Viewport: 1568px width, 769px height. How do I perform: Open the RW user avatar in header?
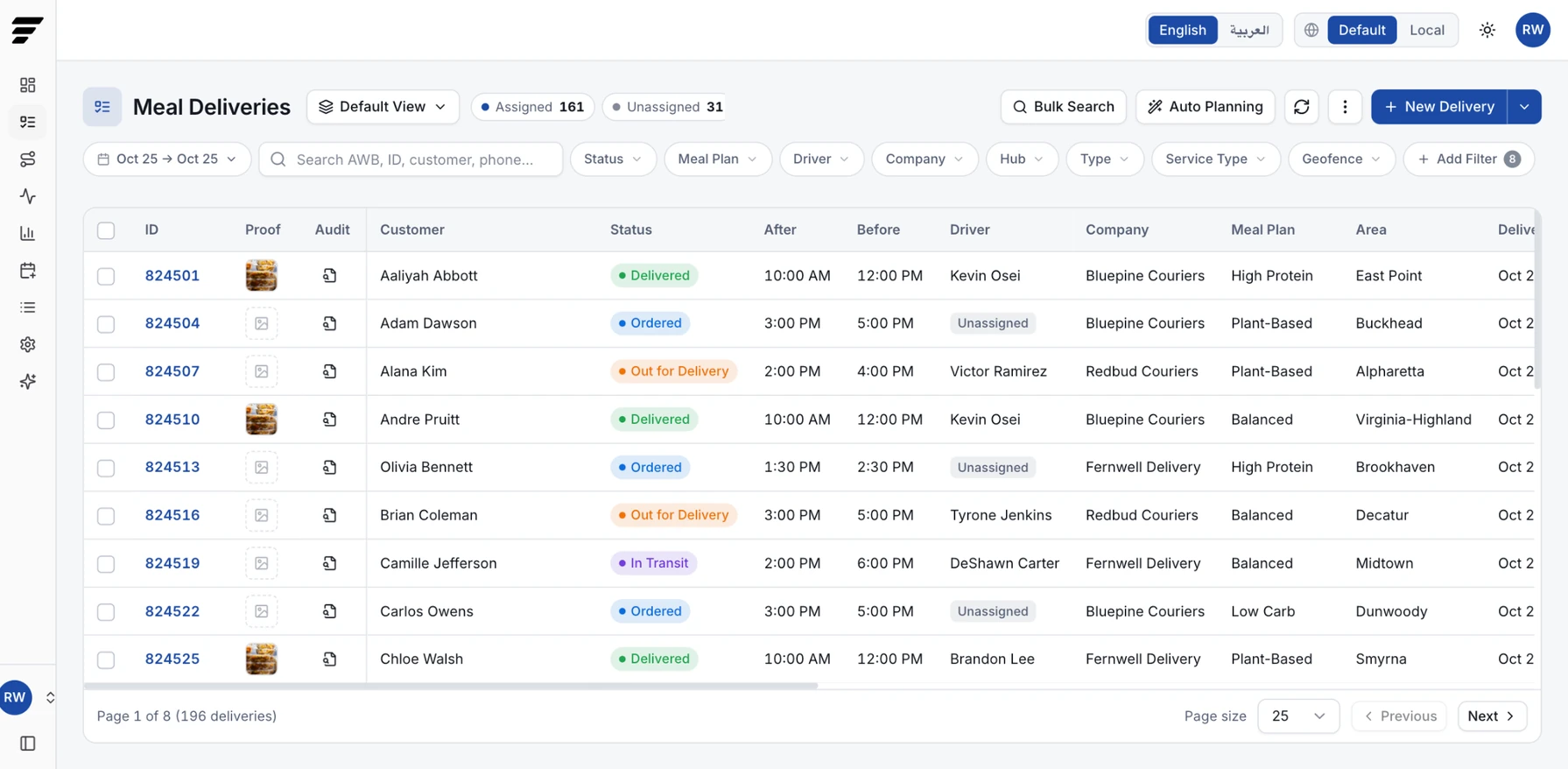click(x=1533, y=30)
